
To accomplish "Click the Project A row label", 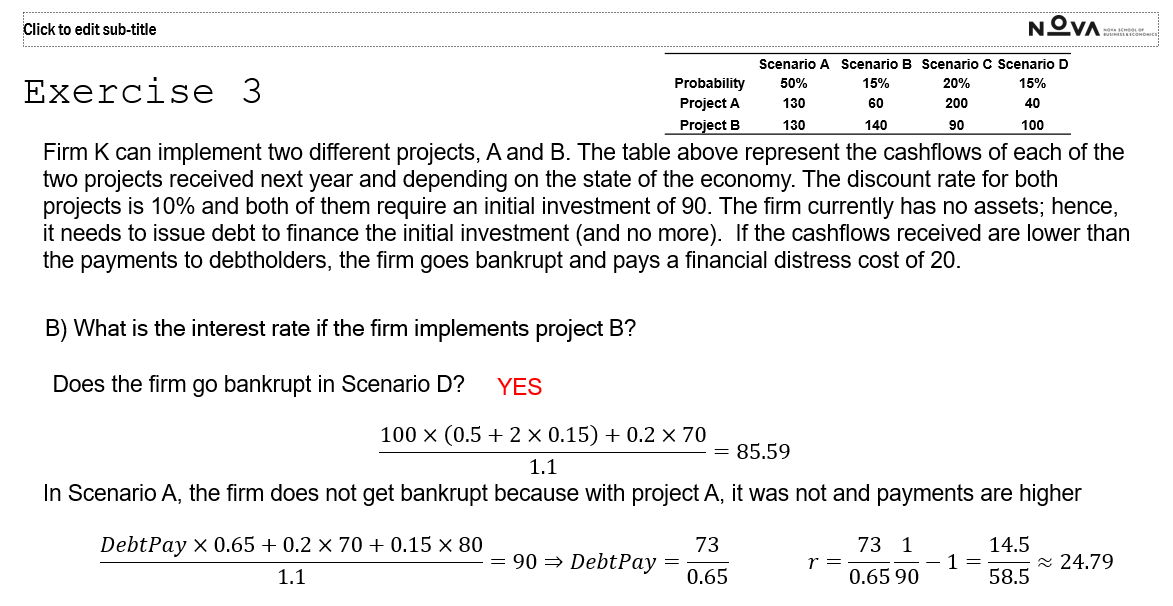I will point(709,103).
